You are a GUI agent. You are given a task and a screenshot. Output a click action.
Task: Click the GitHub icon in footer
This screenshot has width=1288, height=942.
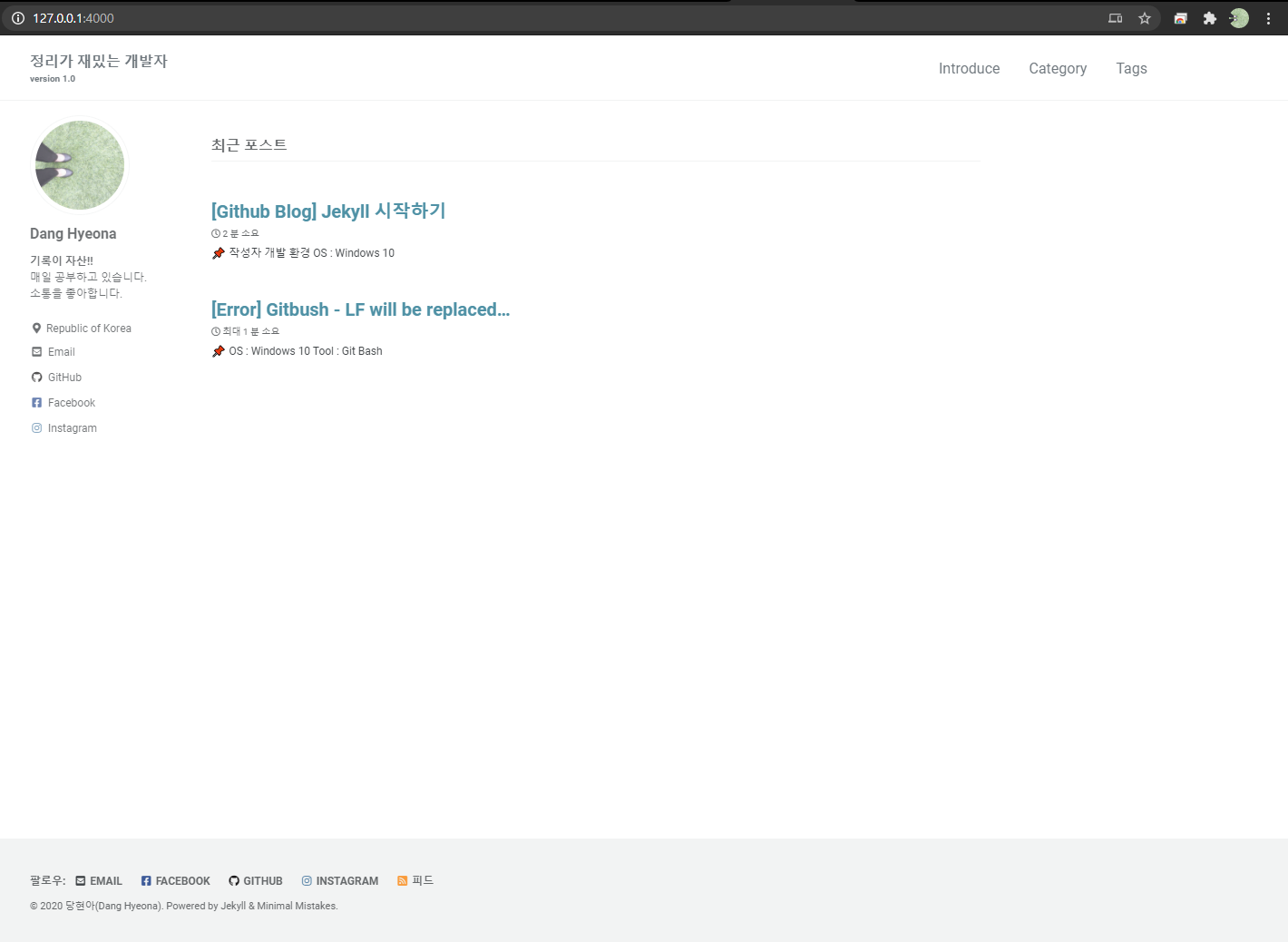[x=234, y=880]
